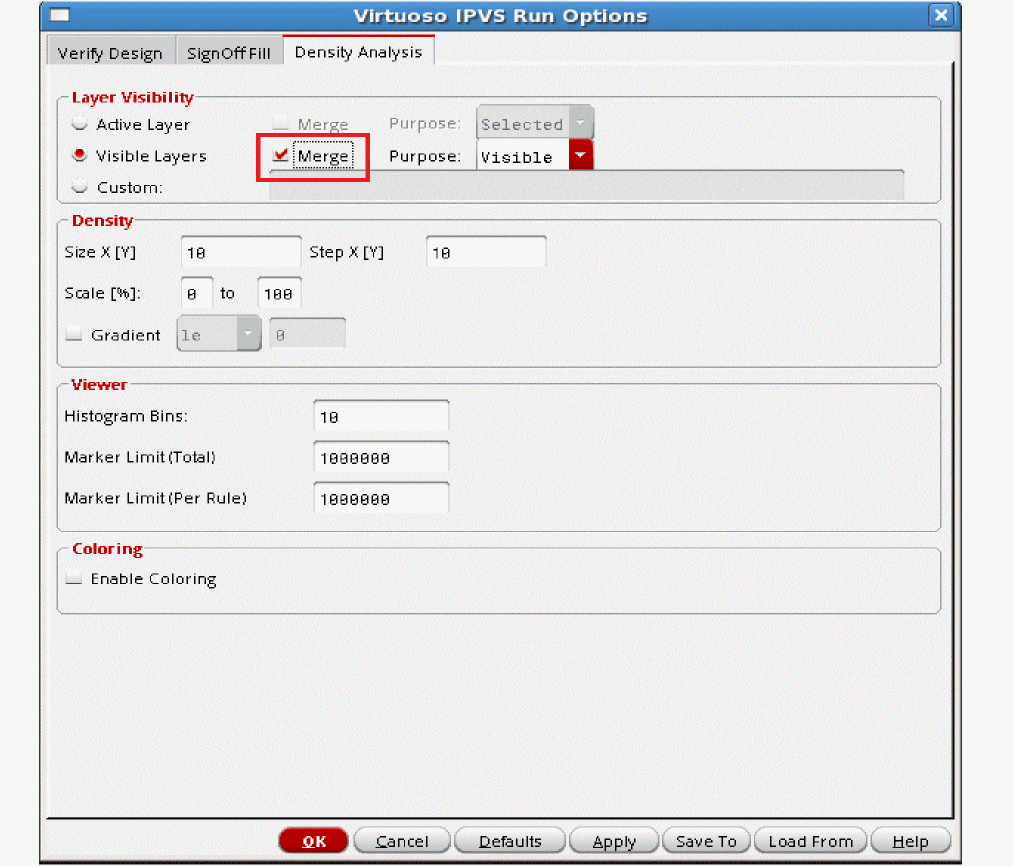The height and width of the screenshot is (866, 1013).
Task: Open the window menu icon in title bar
Action: point(59,14)
